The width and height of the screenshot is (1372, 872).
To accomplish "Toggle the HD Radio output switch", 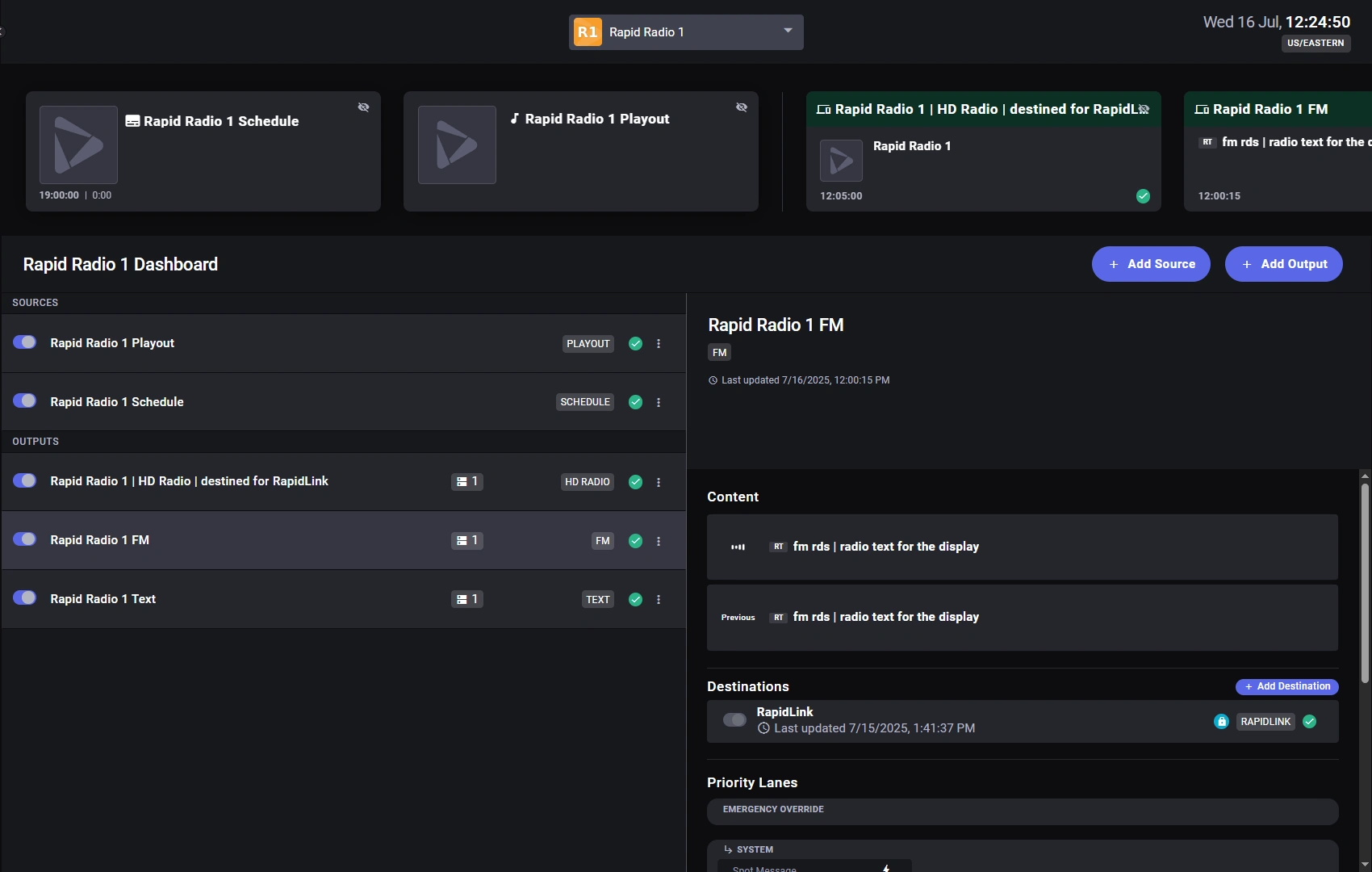I will coord(25,480).
